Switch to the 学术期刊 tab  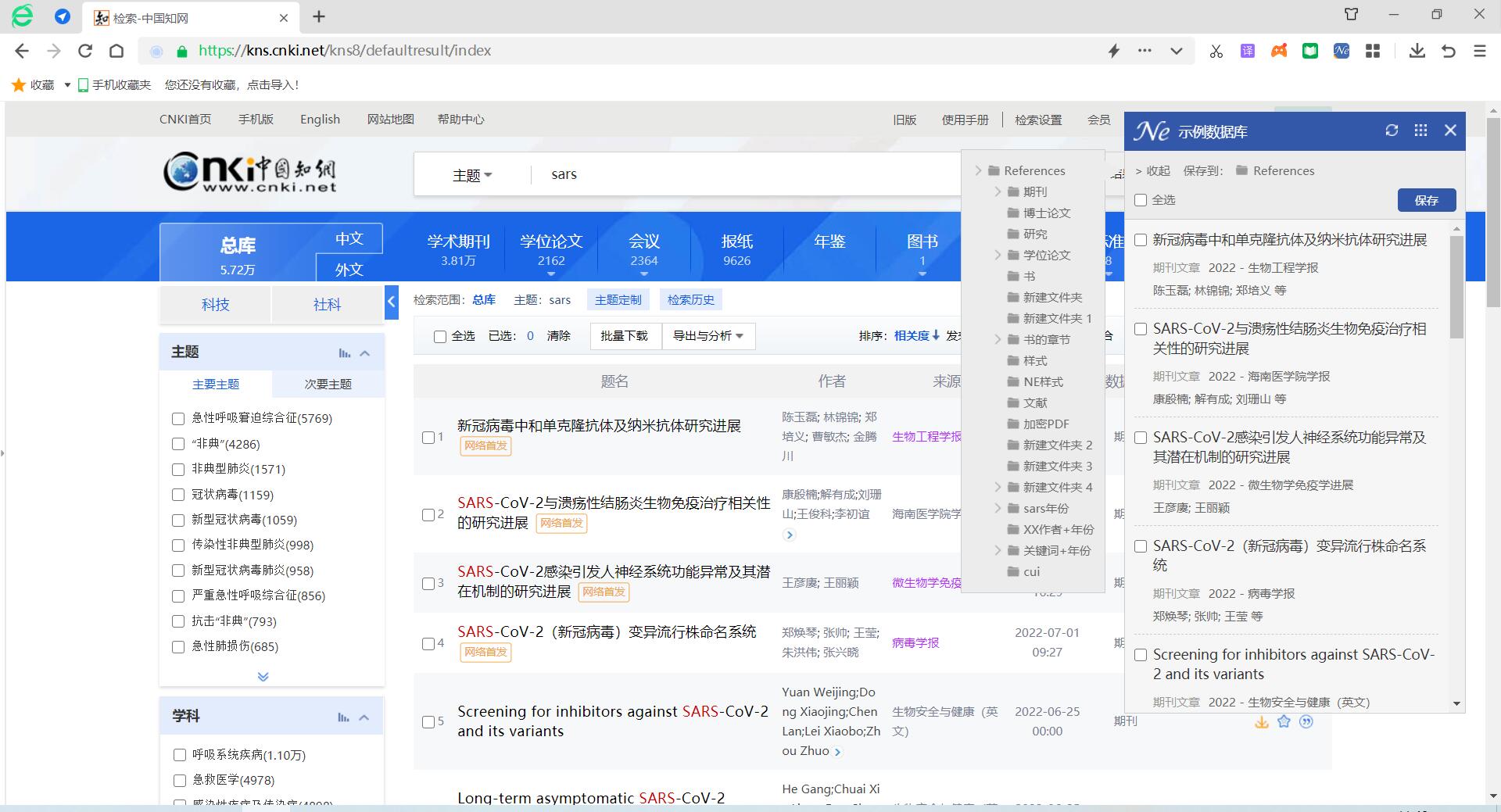click(x=458, y=249)
